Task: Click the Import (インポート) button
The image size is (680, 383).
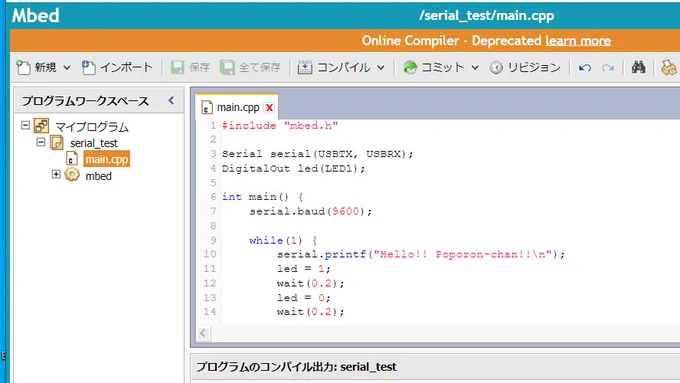Action: click(x=117, y=67)
